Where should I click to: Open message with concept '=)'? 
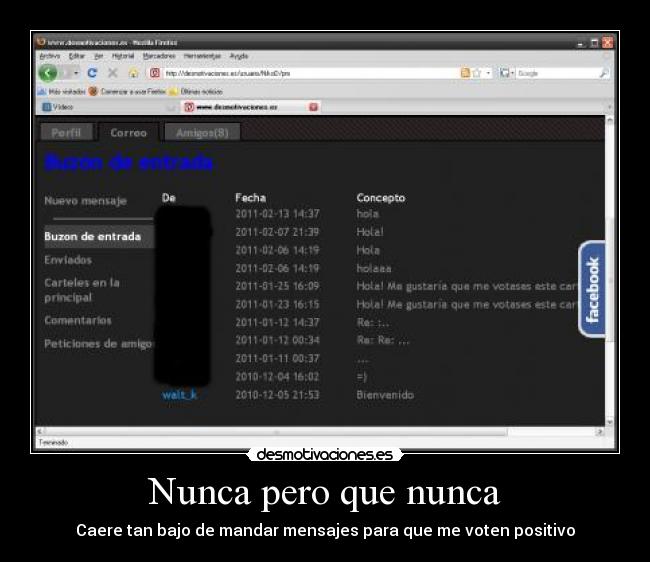click(361, 377)
